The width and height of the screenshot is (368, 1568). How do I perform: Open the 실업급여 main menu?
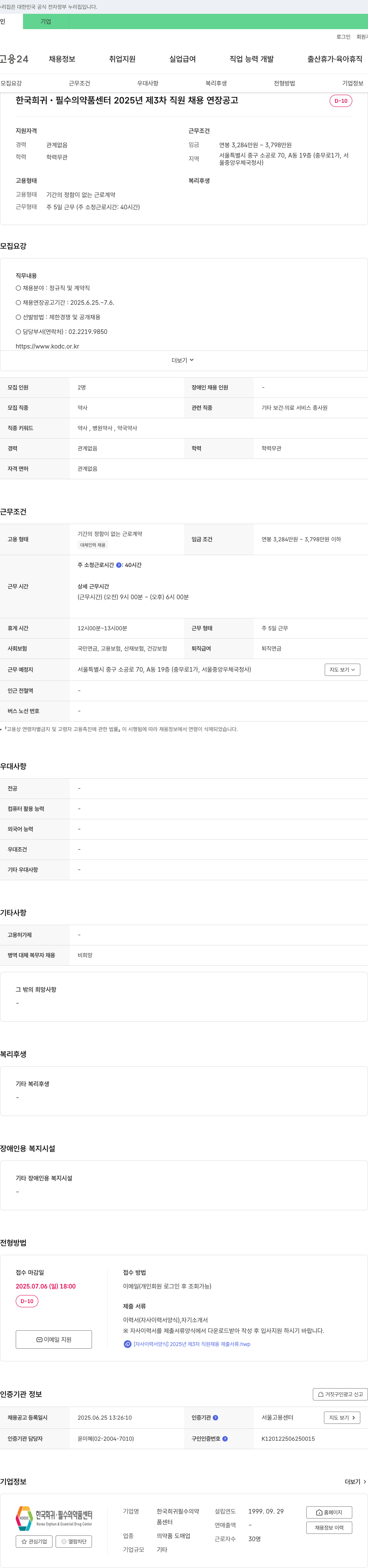[x=182, y=59]
